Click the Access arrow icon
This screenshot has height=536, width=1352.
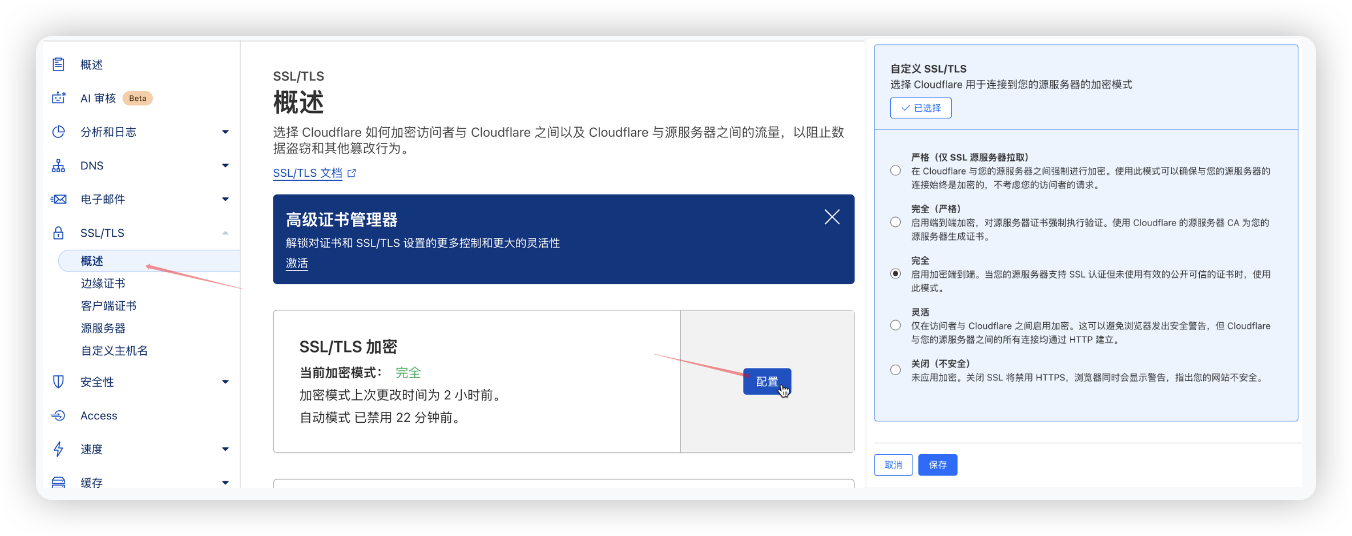(x=59, y=416)
